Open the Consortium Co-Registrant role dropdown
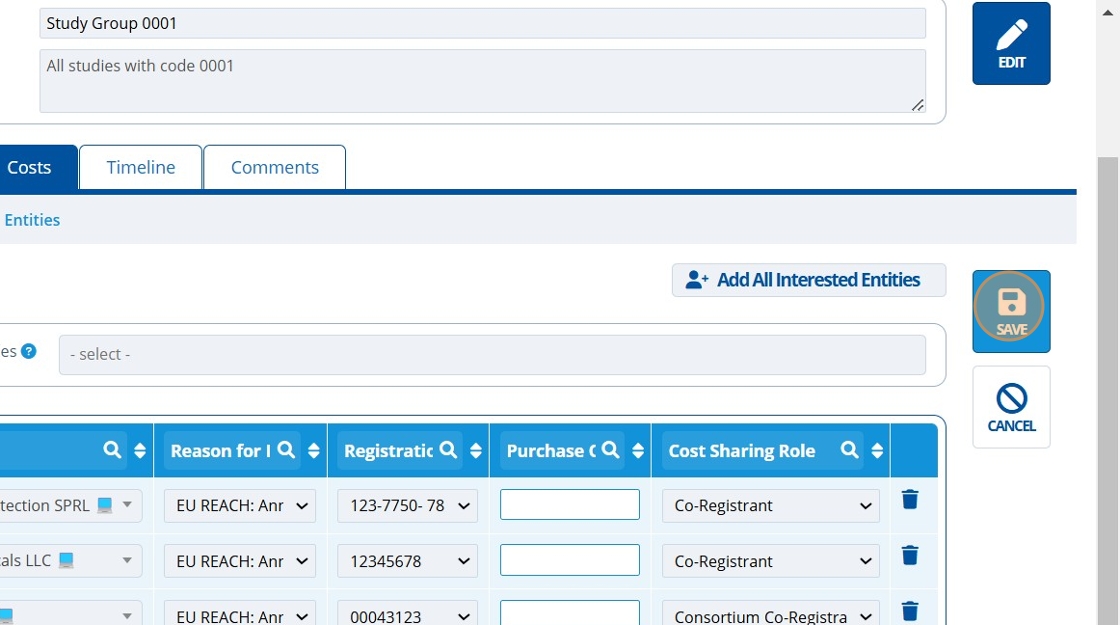Screen dimensions: 1120x625 click(x=771, y=614)
